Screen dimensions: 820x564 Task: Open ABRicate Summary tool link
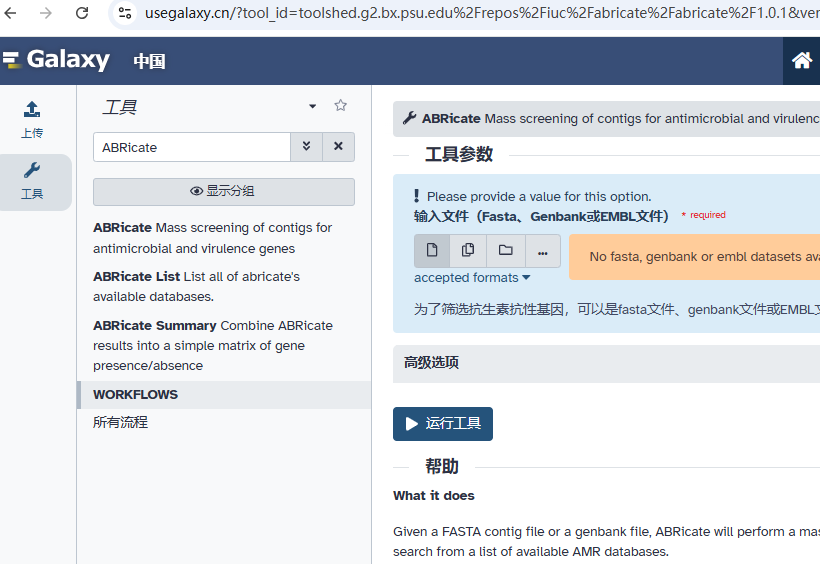213,345
